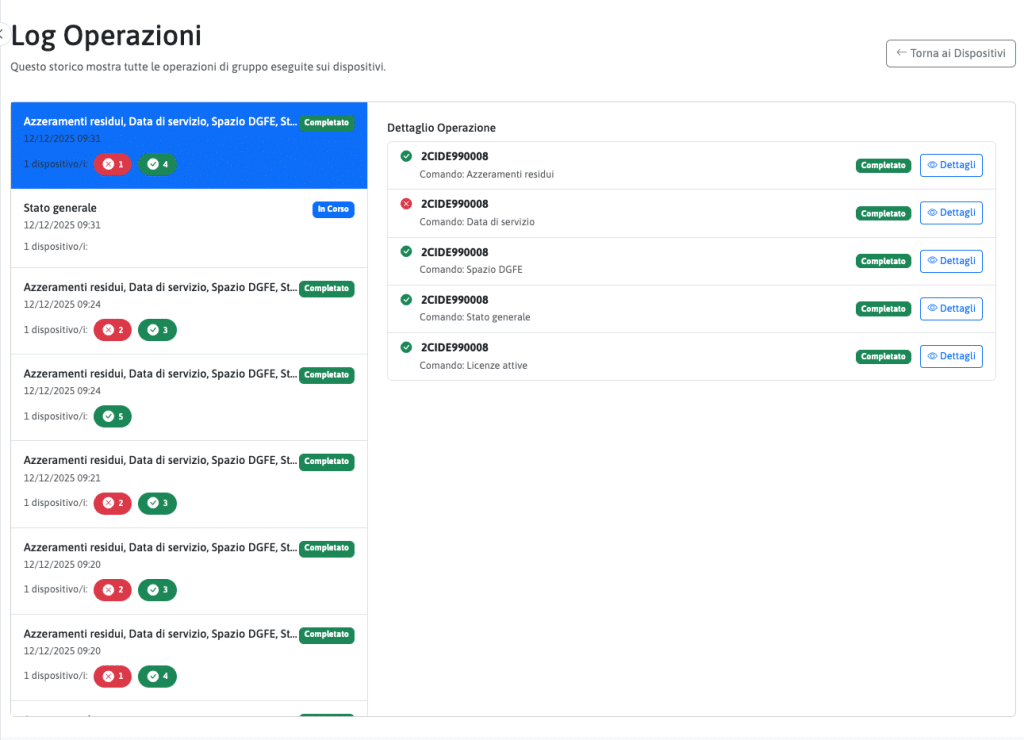Select the Stato generale In Corso operation
The width and height of the screenshot is (1024, 740).
click(160, 226)
